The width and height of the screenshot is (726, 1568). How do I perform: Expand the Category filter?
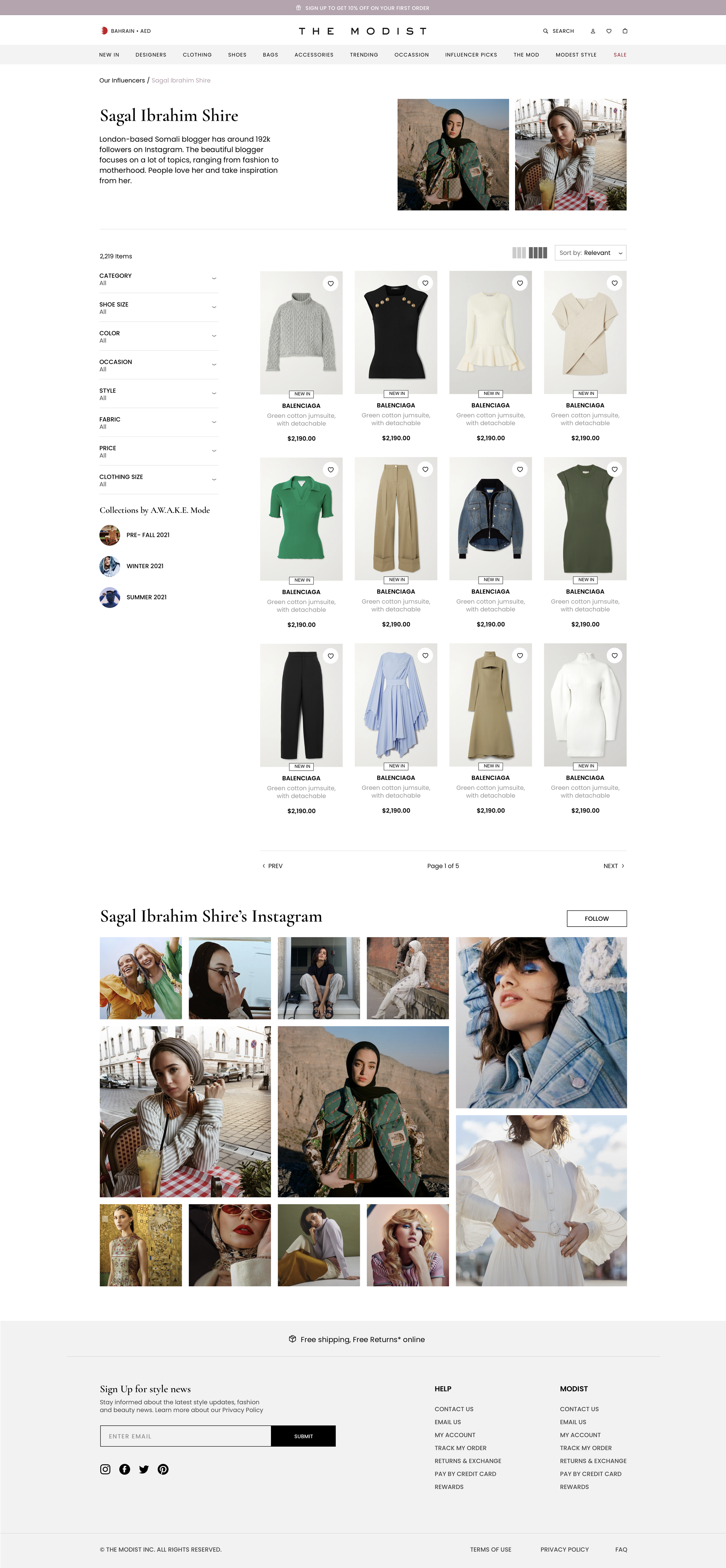click(158, 279)
